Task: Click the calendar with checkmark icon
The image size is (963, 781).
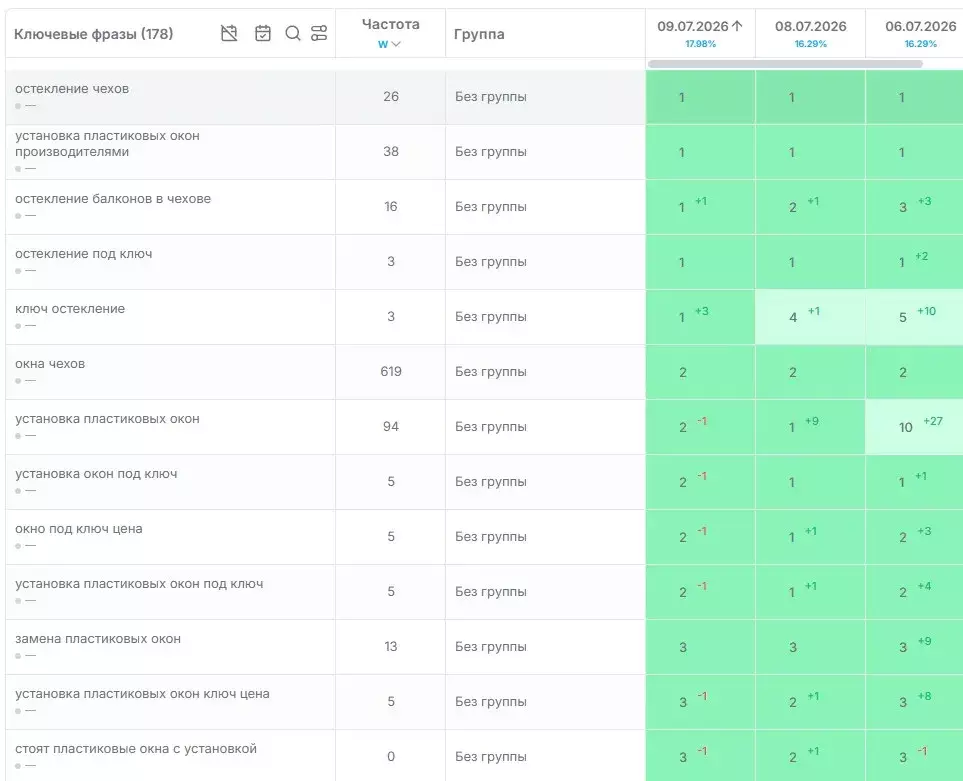Action: (x=263, y=33)
